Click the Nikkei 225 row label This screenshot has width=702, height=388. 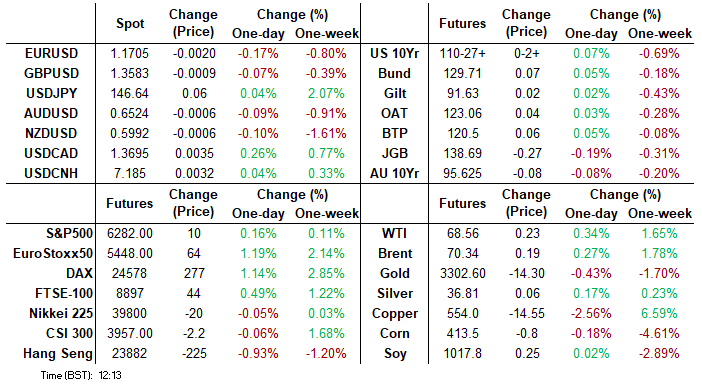(61, 313)
